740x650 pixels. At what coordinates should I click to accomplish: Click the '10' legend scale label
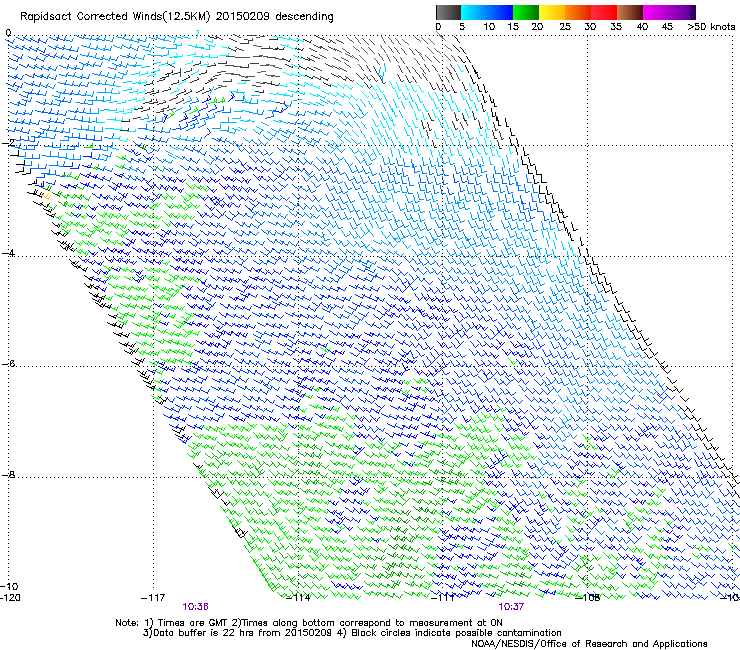(489, 26)
